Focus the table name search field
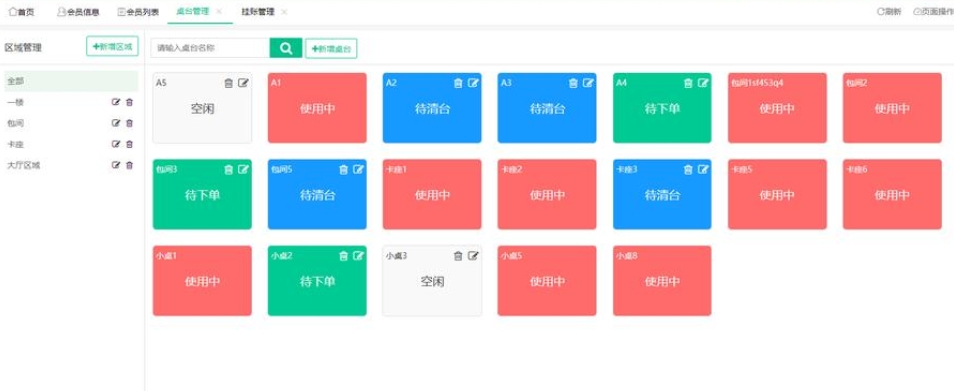The width and height of the screenshot is (954, 391). click(x=211, y=48)
